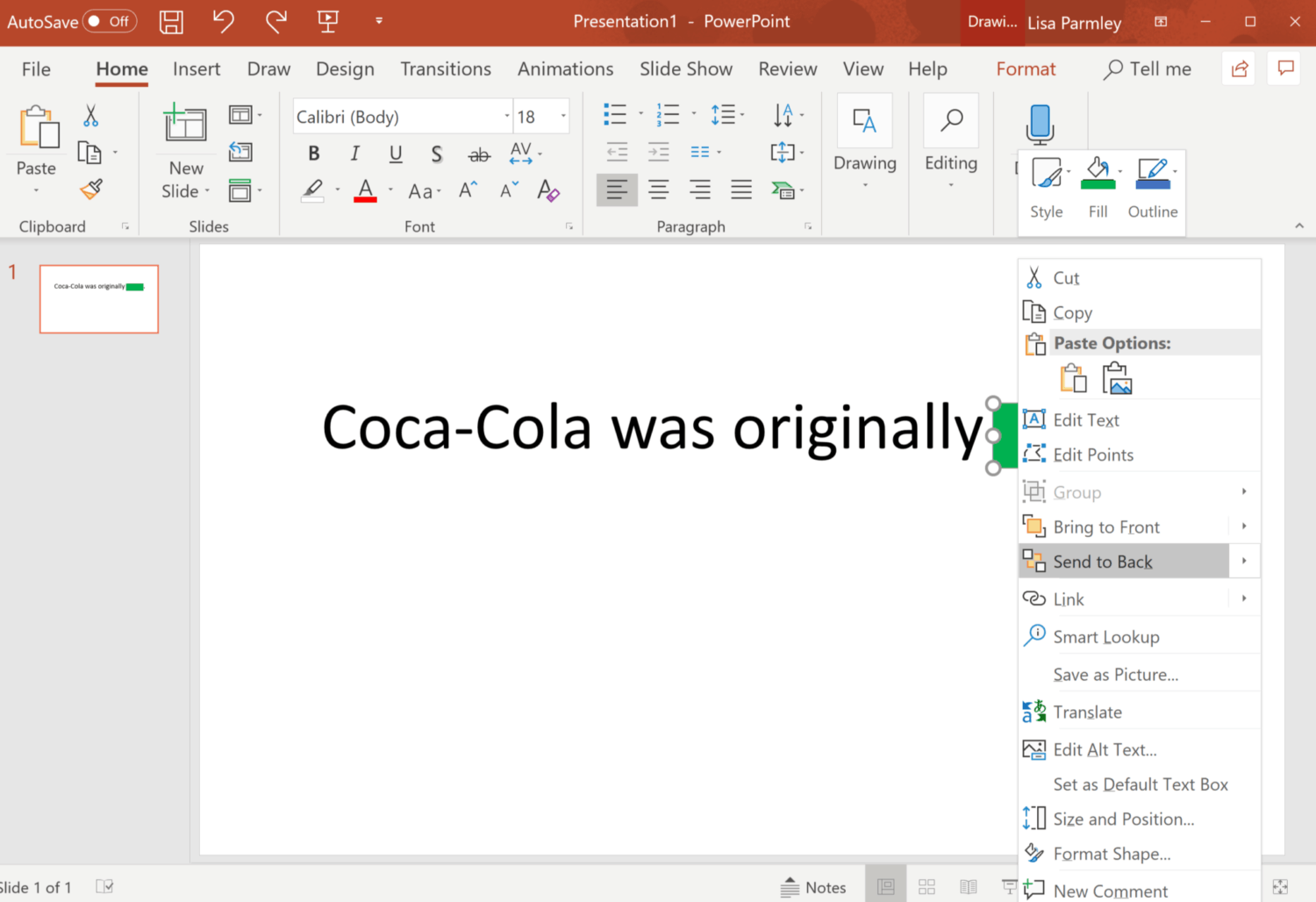Screen dimensions: 1316x902
Task: Click Format Shape... in context menu
Action: coord(1140,854)
